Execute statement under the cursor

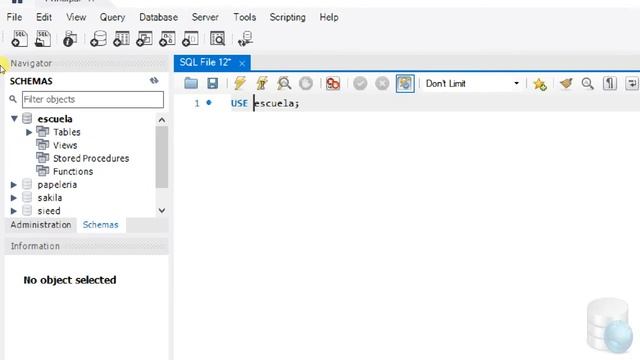[262, 83]
